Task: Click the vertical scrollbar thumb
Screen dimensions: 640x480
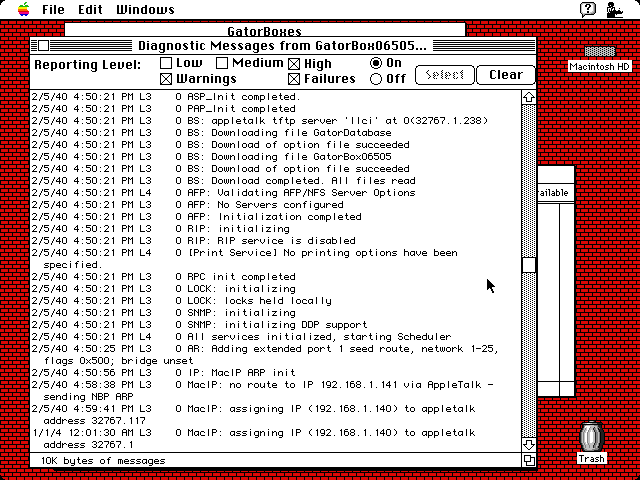Action: pos(529,265)
